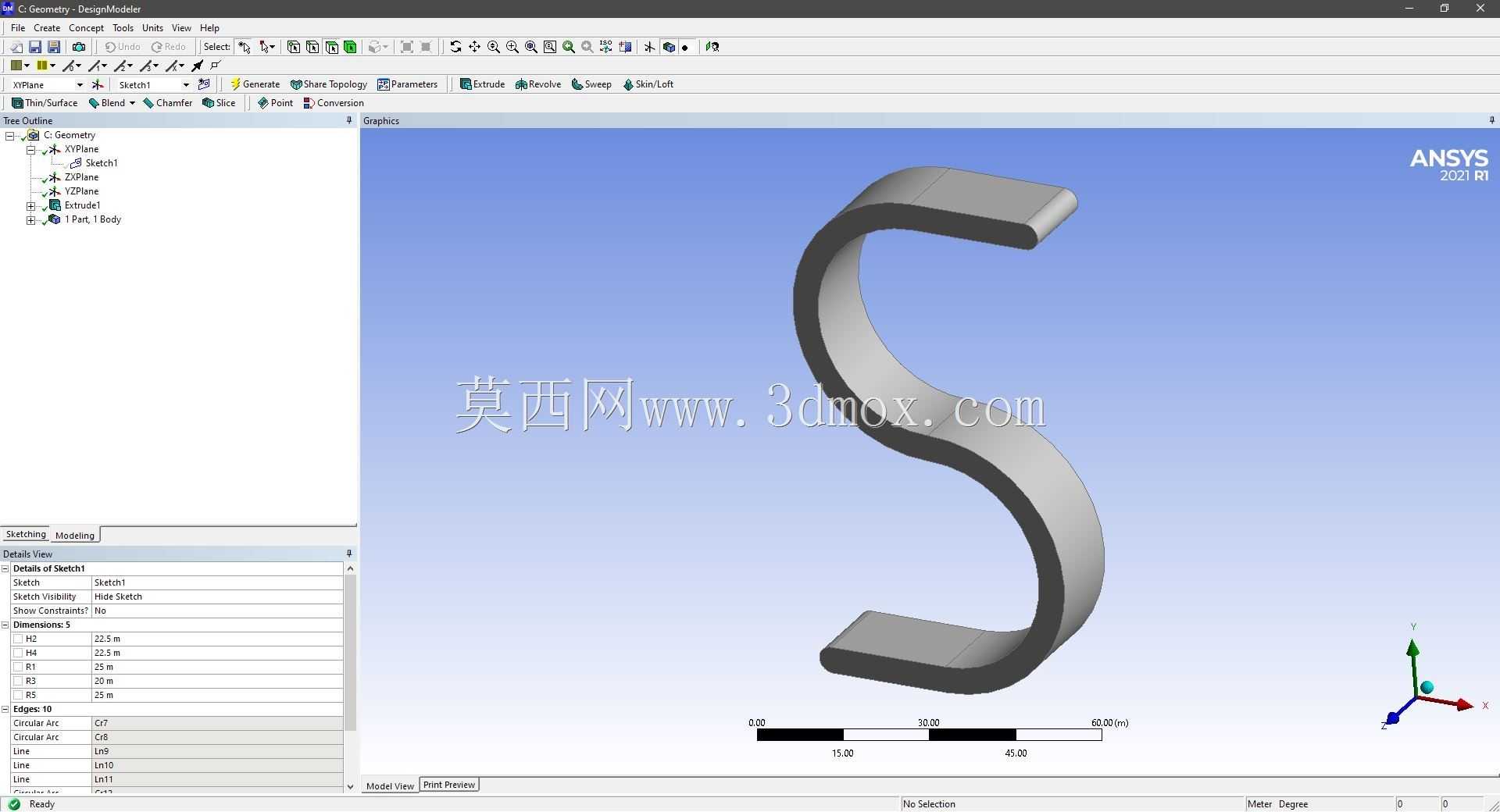Select the Pan view tool
Screen dimensions: 1500x812
point(474,47)
